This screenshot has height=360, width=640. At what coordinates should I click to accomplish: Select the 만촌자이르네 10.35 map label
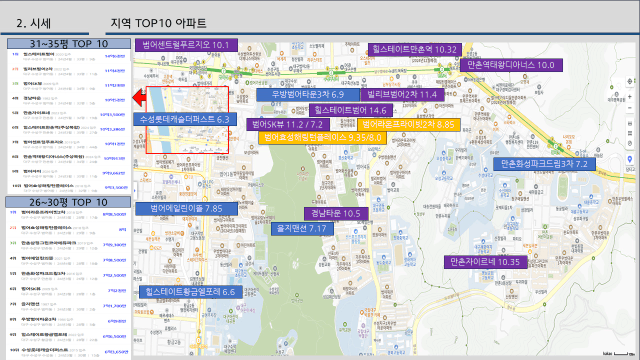tap(485, 262)
